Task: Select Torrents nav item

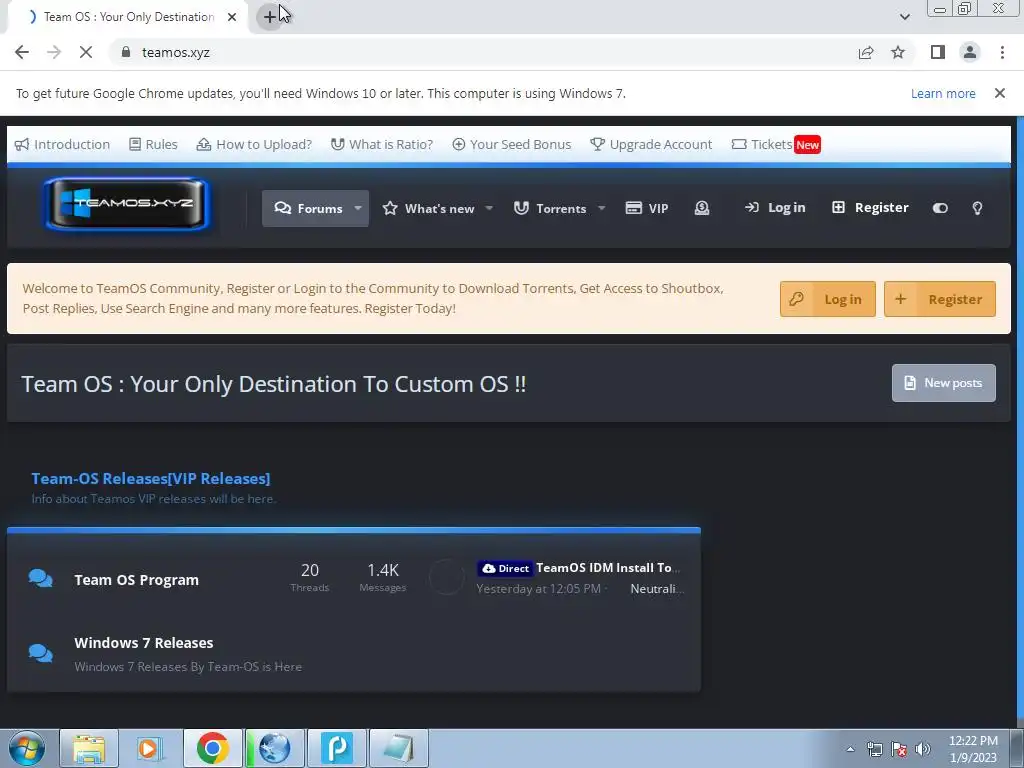Action: point(550,208)
